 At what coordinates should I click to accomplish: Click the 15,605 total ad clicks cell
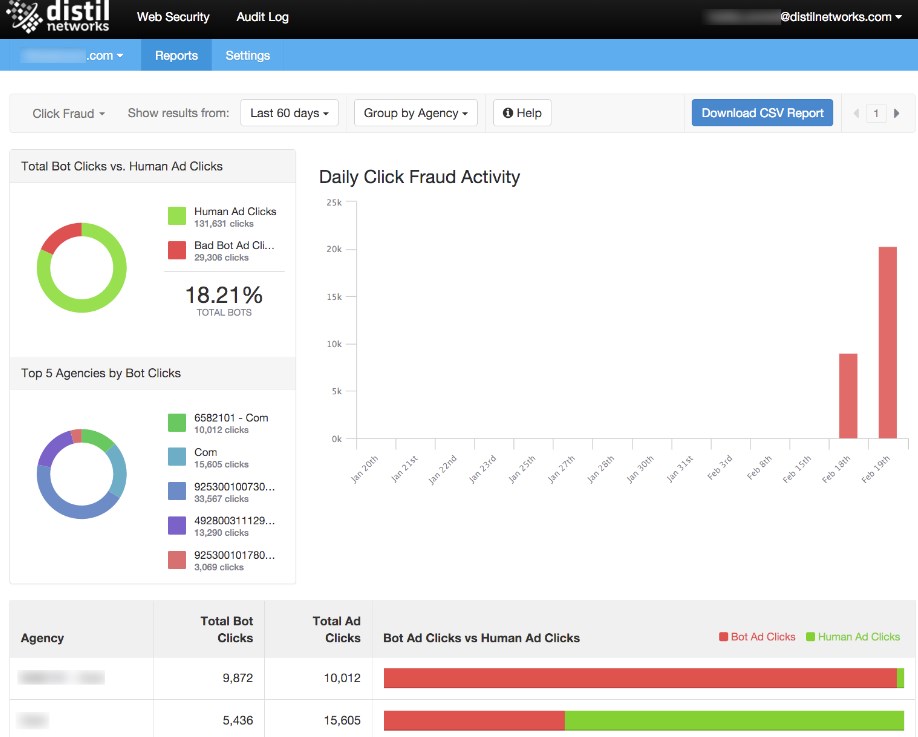point(342,721)
